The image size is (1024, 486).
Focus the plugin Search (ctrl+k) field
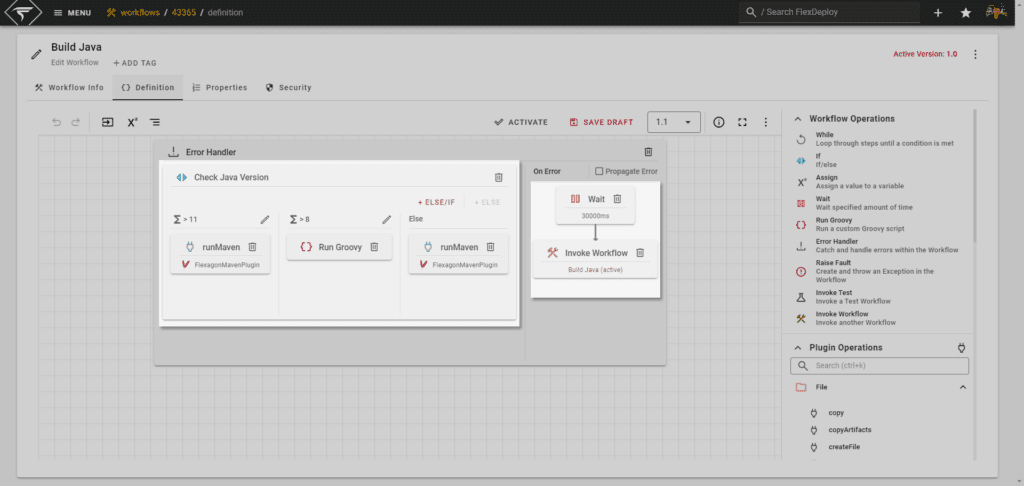pyautogui.click(x=880, y=366)
